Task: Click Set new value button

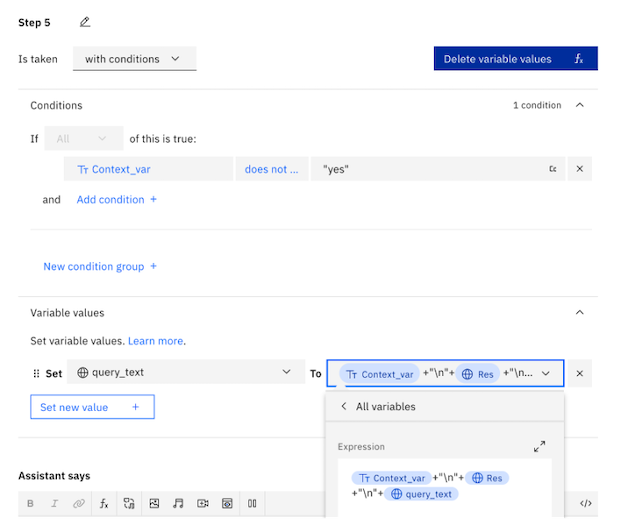Action: click(x=92, y=407)
